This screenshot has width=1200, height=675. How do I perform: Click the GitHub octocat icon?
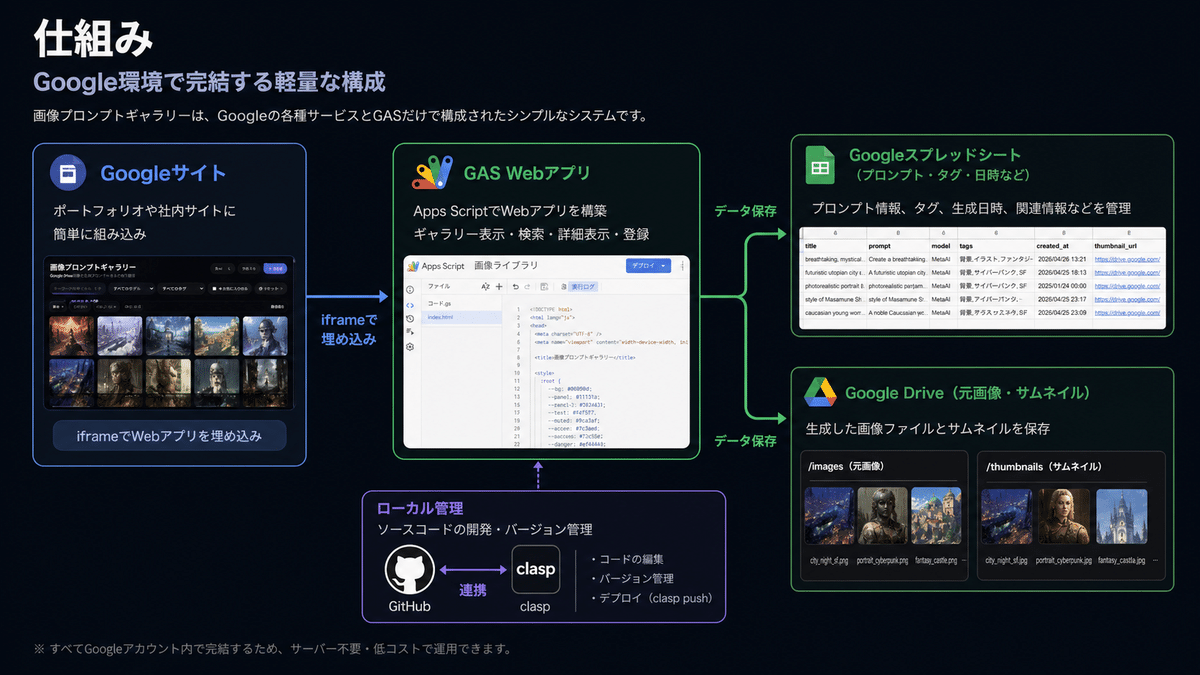(x=409, y=570)
